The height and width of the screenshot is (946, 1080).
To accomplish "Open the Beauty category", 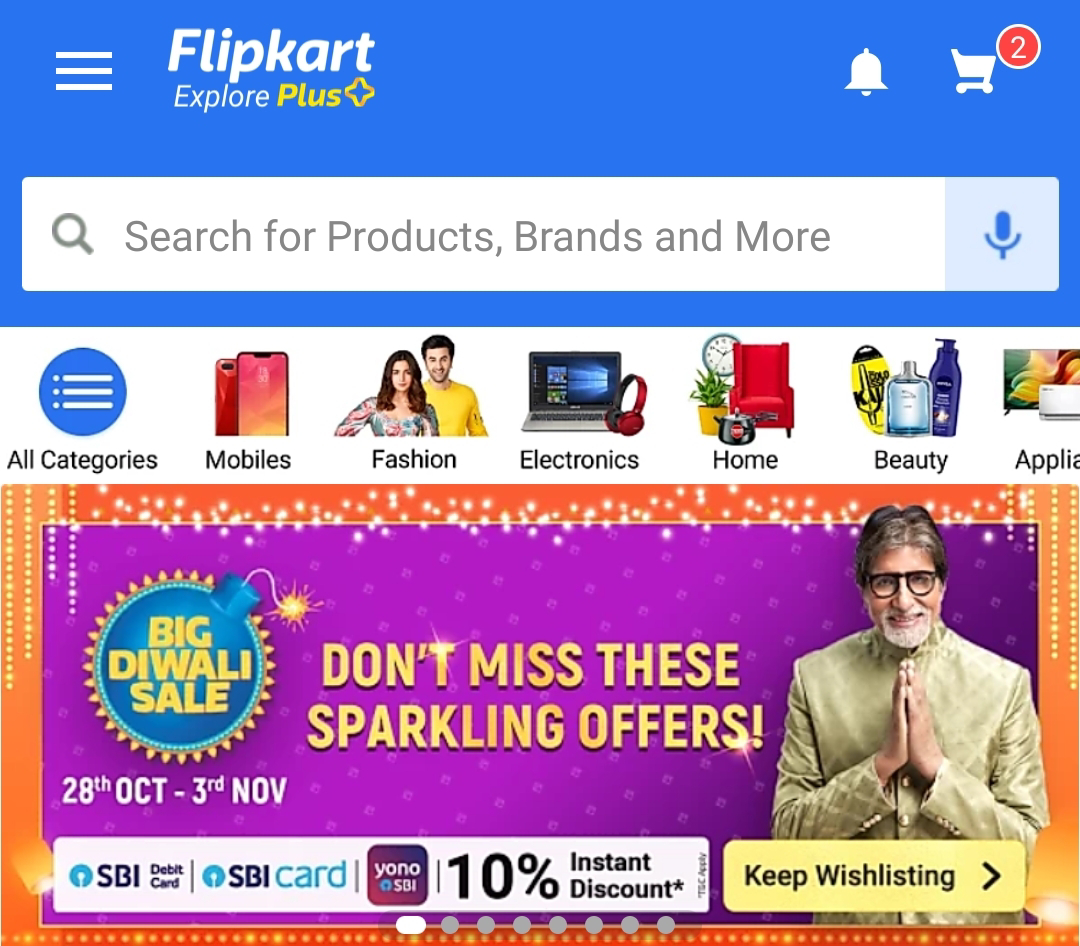I will coord(910,407).
